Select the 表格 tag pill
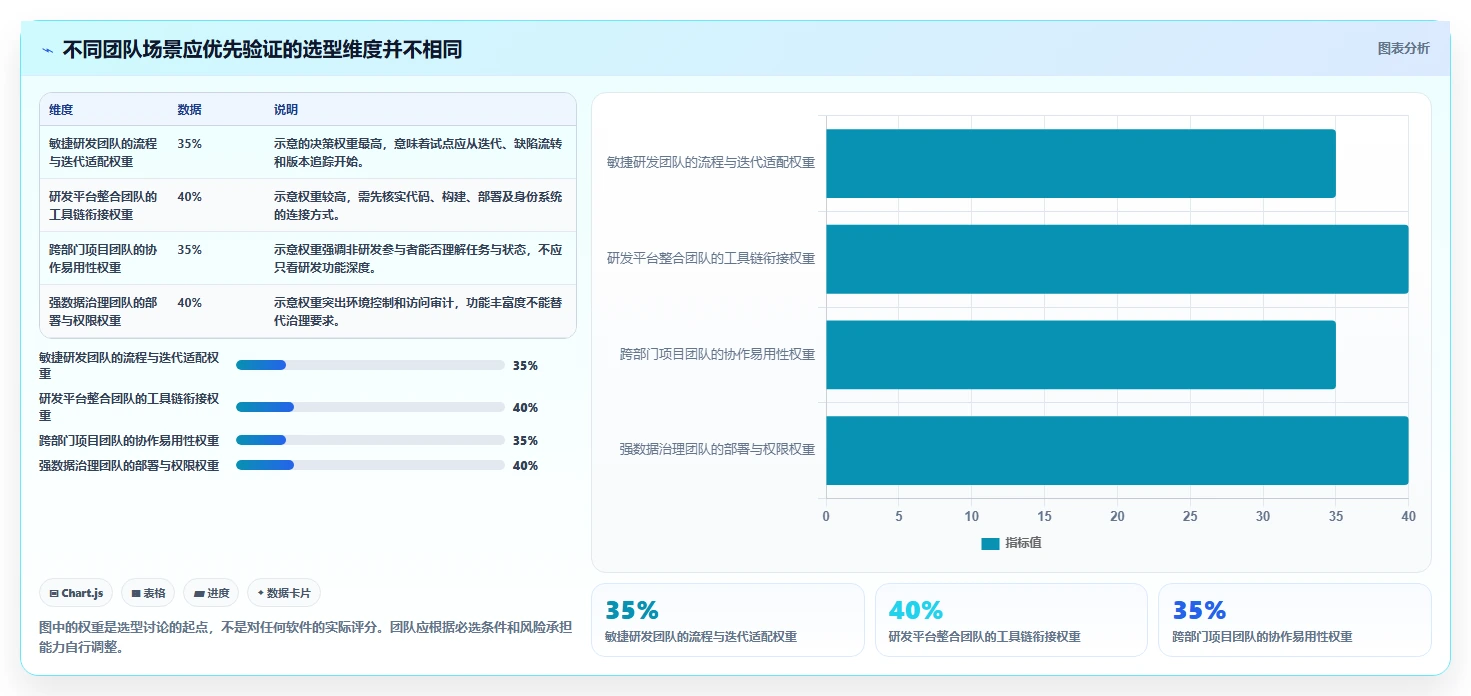The width and height of the screenshot is (1471, 696). [x=148, y=593]
